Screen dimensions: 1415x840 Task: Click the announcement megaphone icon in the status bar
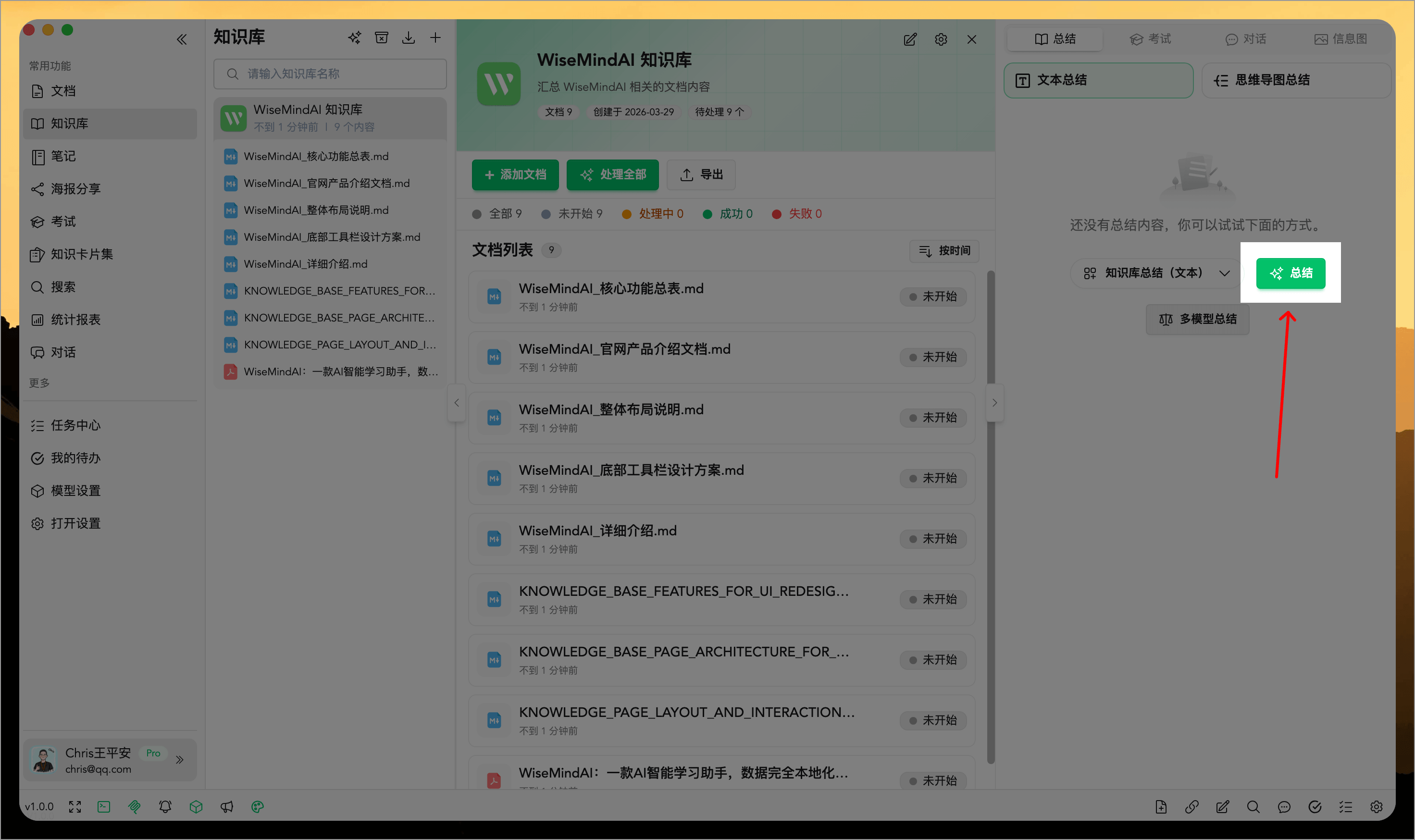pos(227,807)
